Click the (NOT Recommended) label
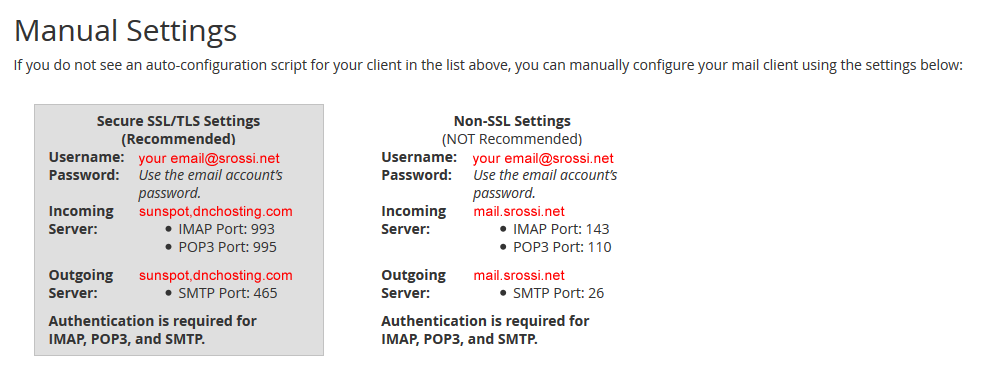Viewport: 992px width, 375px height. tap(512, 138)
